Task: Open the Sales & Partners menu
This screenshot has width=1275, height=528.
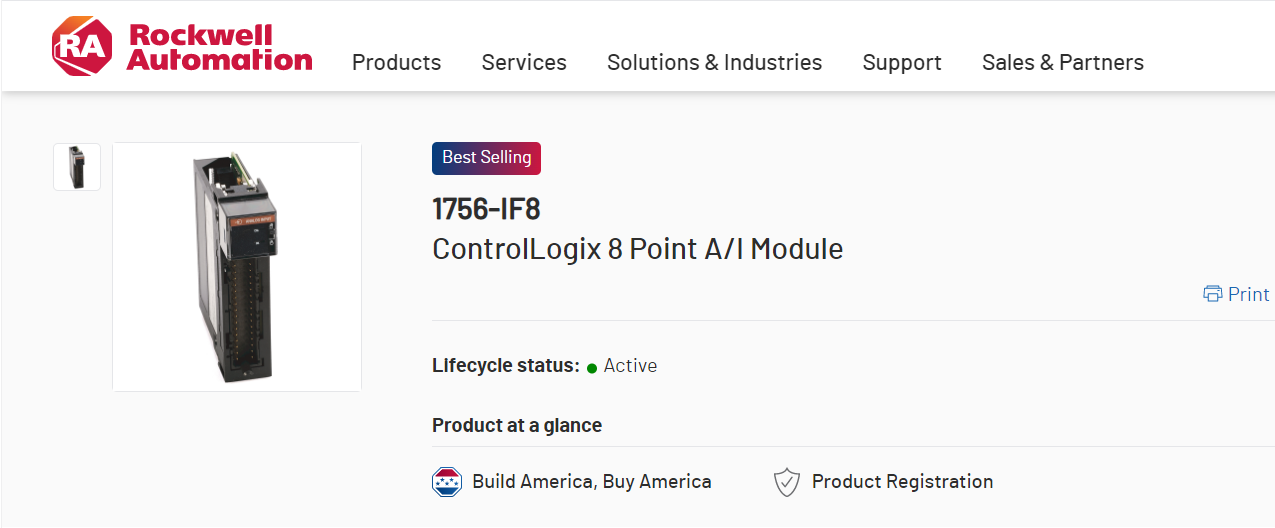Action: coord(1062,62)
